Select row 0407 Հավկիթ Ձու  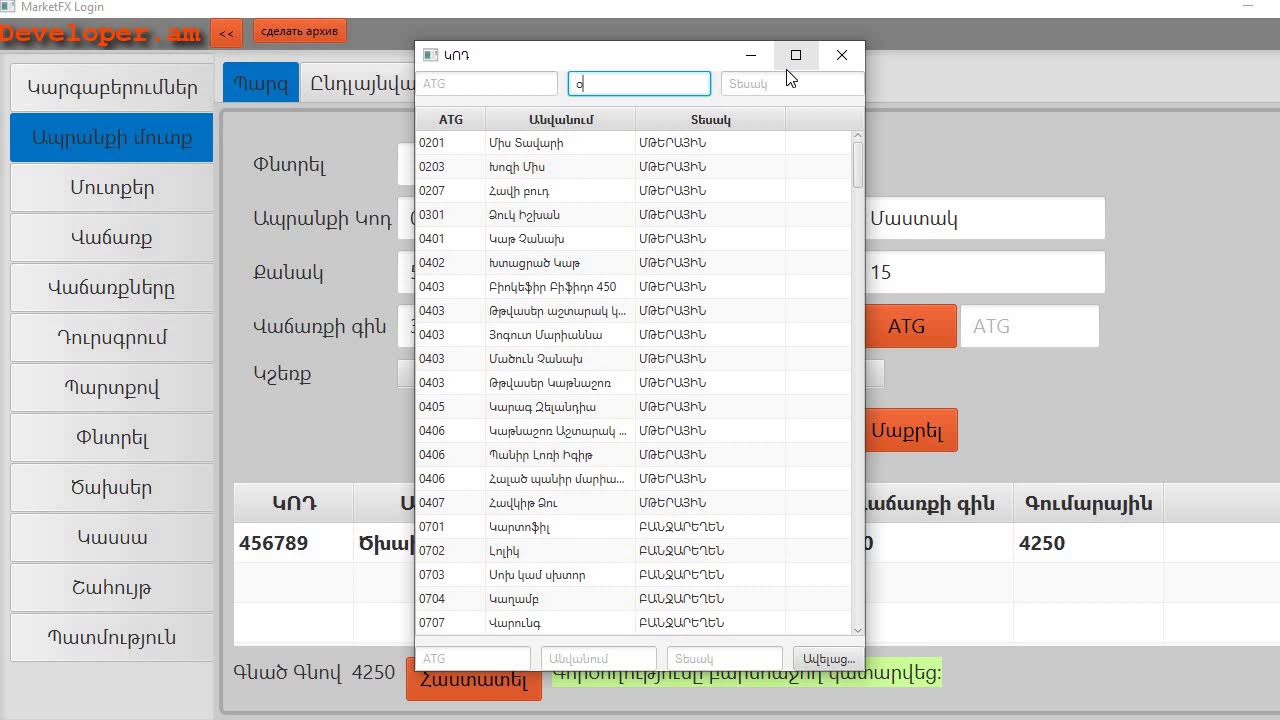point(634,503)
